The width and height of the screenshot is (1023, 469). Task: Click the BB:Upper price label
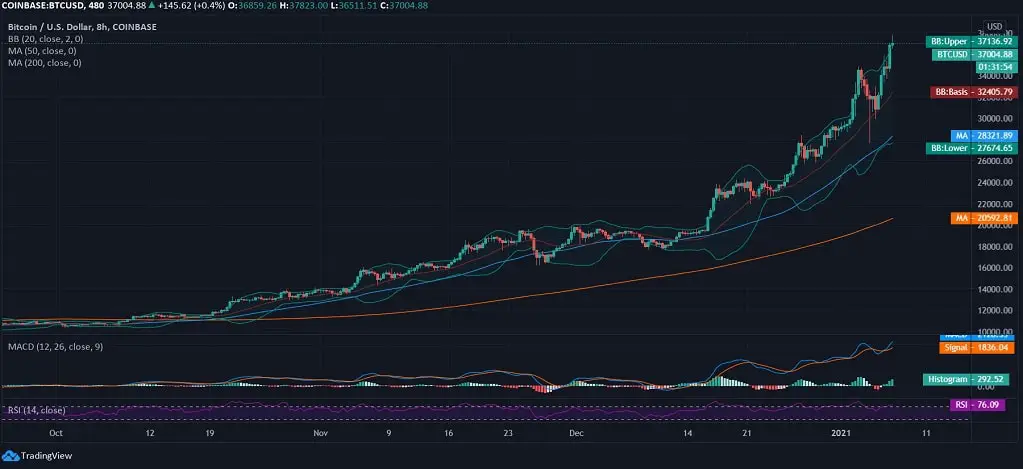click(971, 42)
